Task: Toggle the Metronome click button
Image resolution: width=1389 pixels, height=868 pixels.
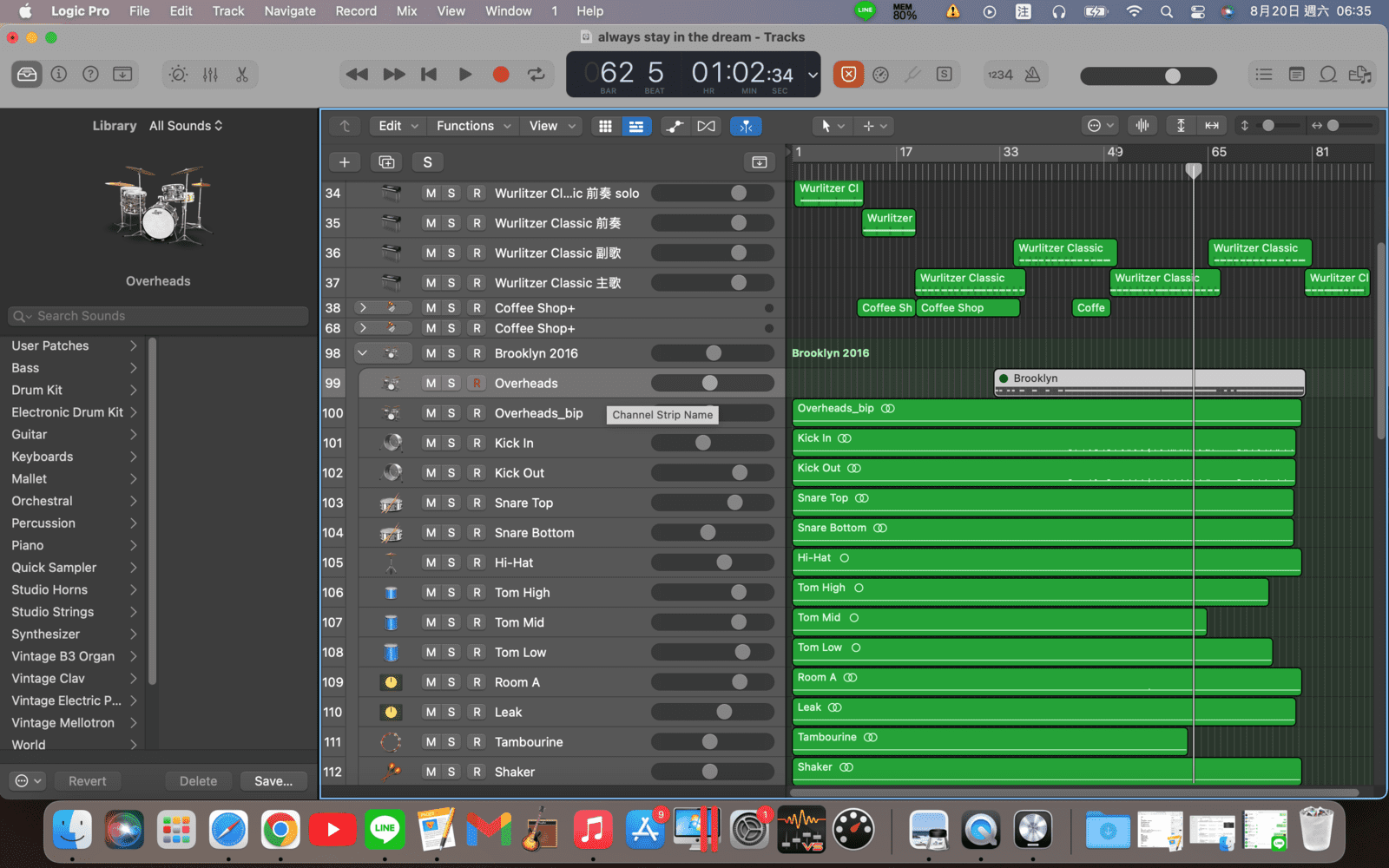Action: (1032, 75)
